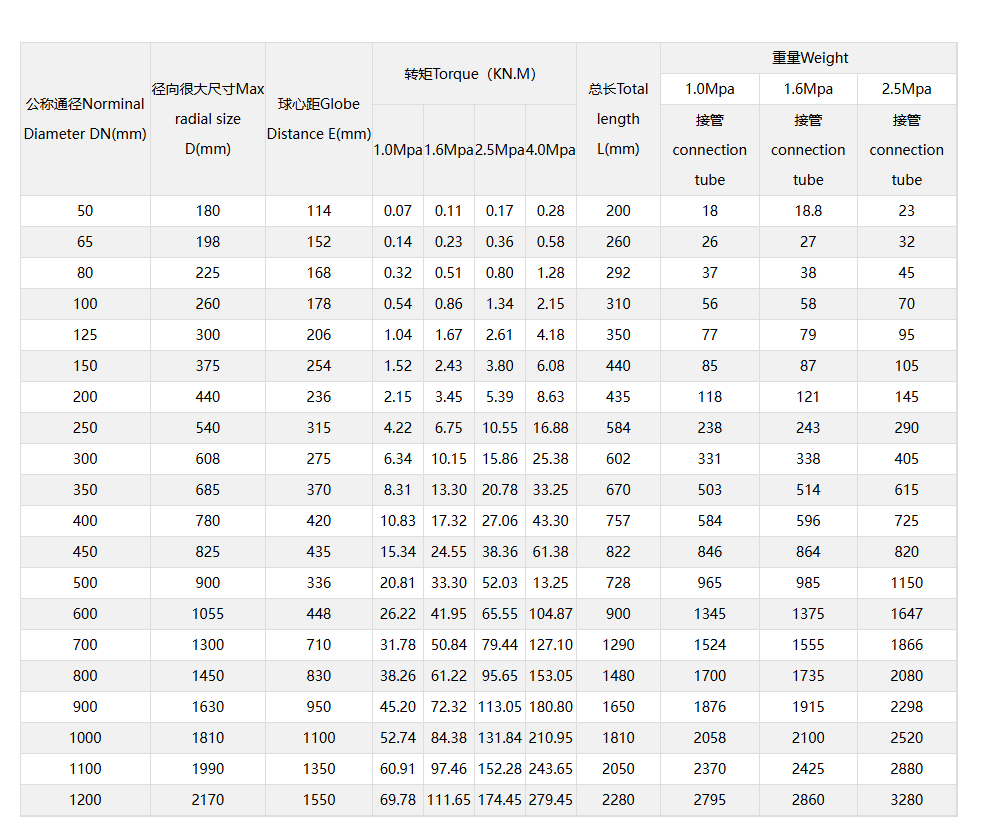Select the 2.5Mpa header under Weight

coord(906,89)
